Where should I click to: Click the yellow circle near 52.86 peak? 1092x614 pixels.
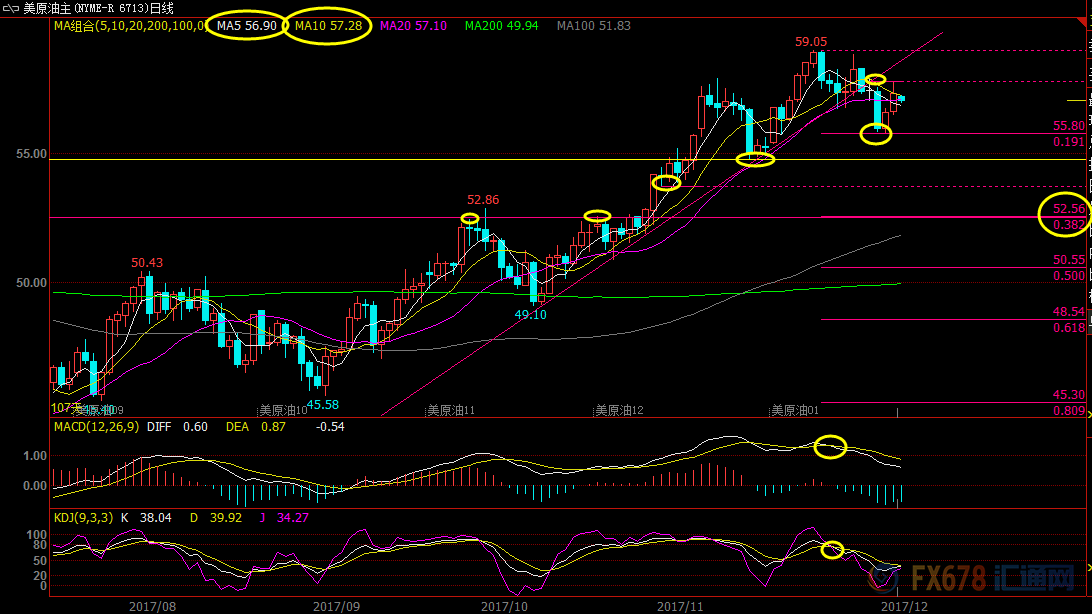tap(470, 218)
